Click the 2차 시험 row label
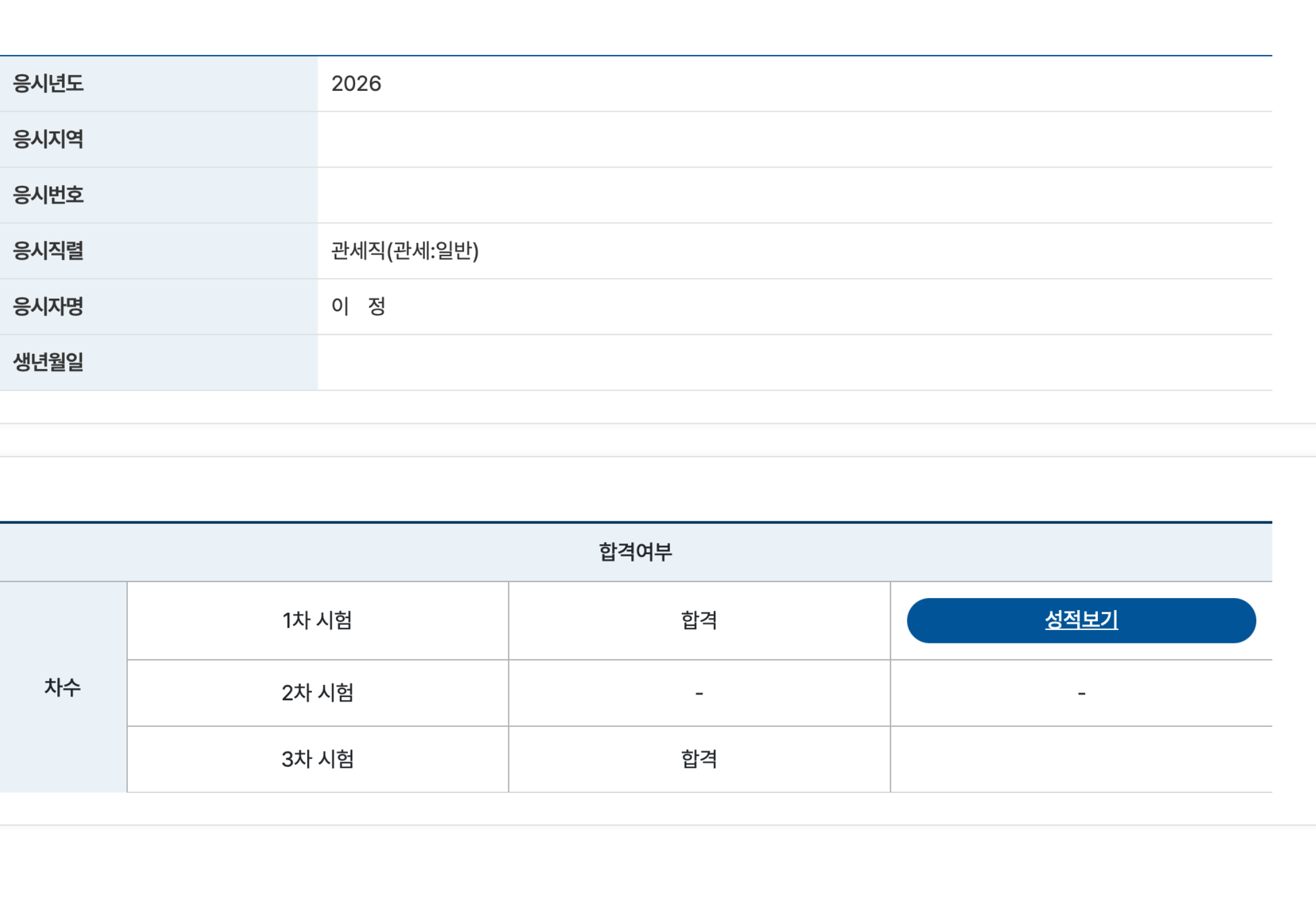Viewport: 1316px width, 903px height. 318,692
